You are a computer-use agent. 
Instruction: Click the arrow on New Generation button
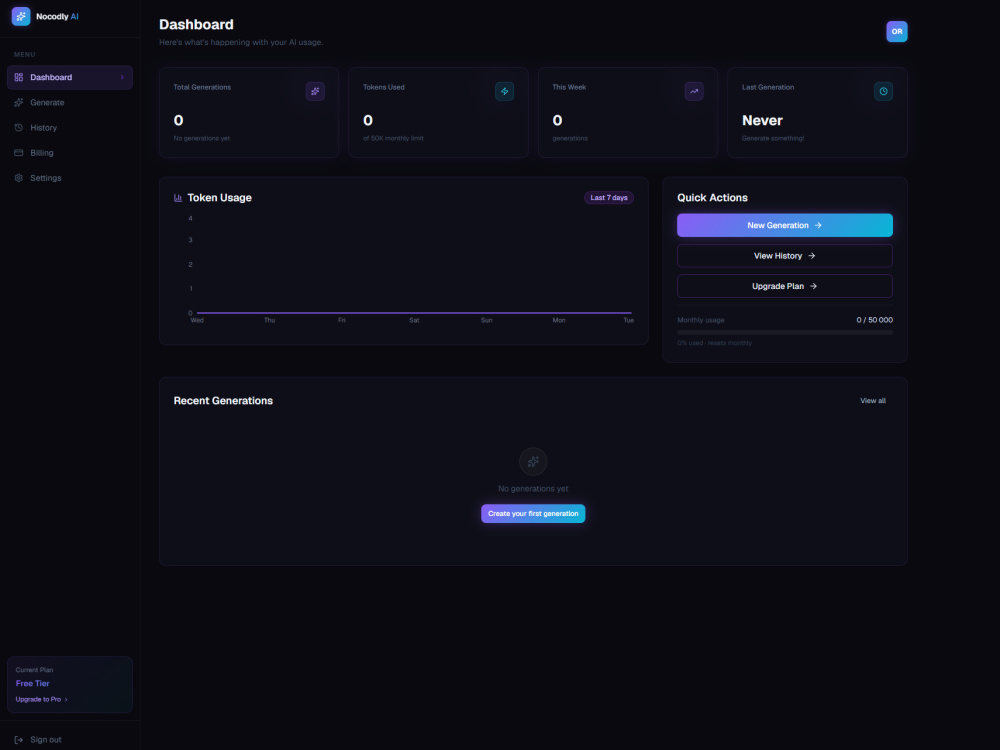pos(818,225)
